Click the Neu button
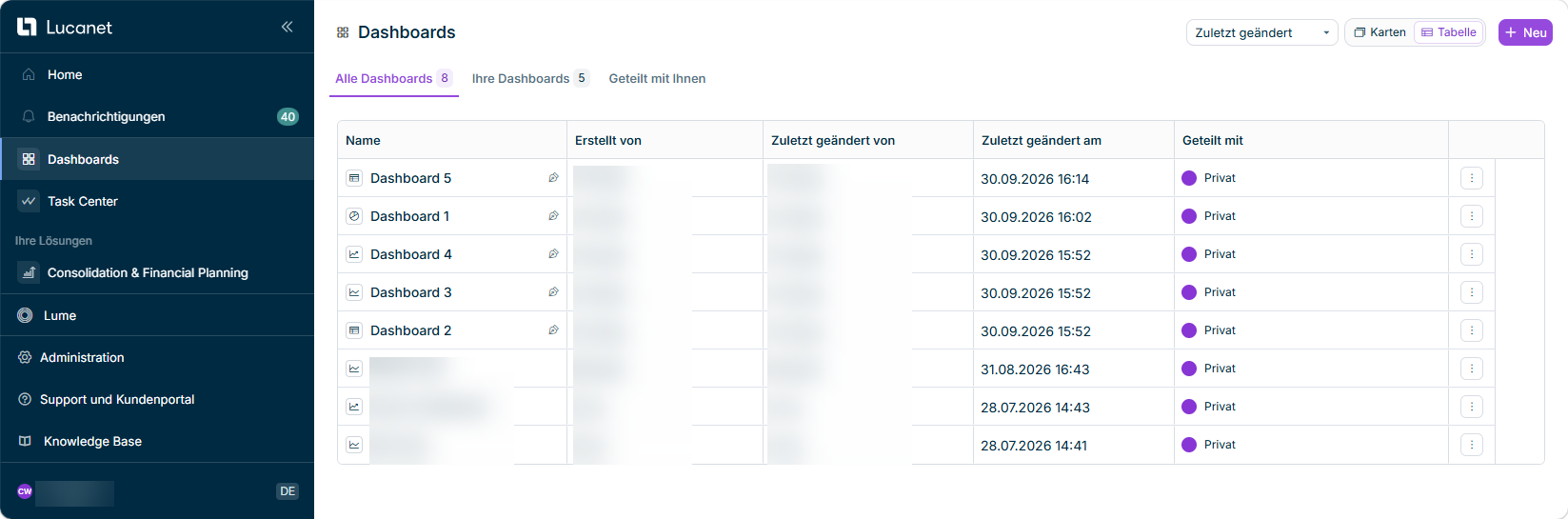Image resolution: width=1568 pixels, height=519 pixels. [1525, 32]
